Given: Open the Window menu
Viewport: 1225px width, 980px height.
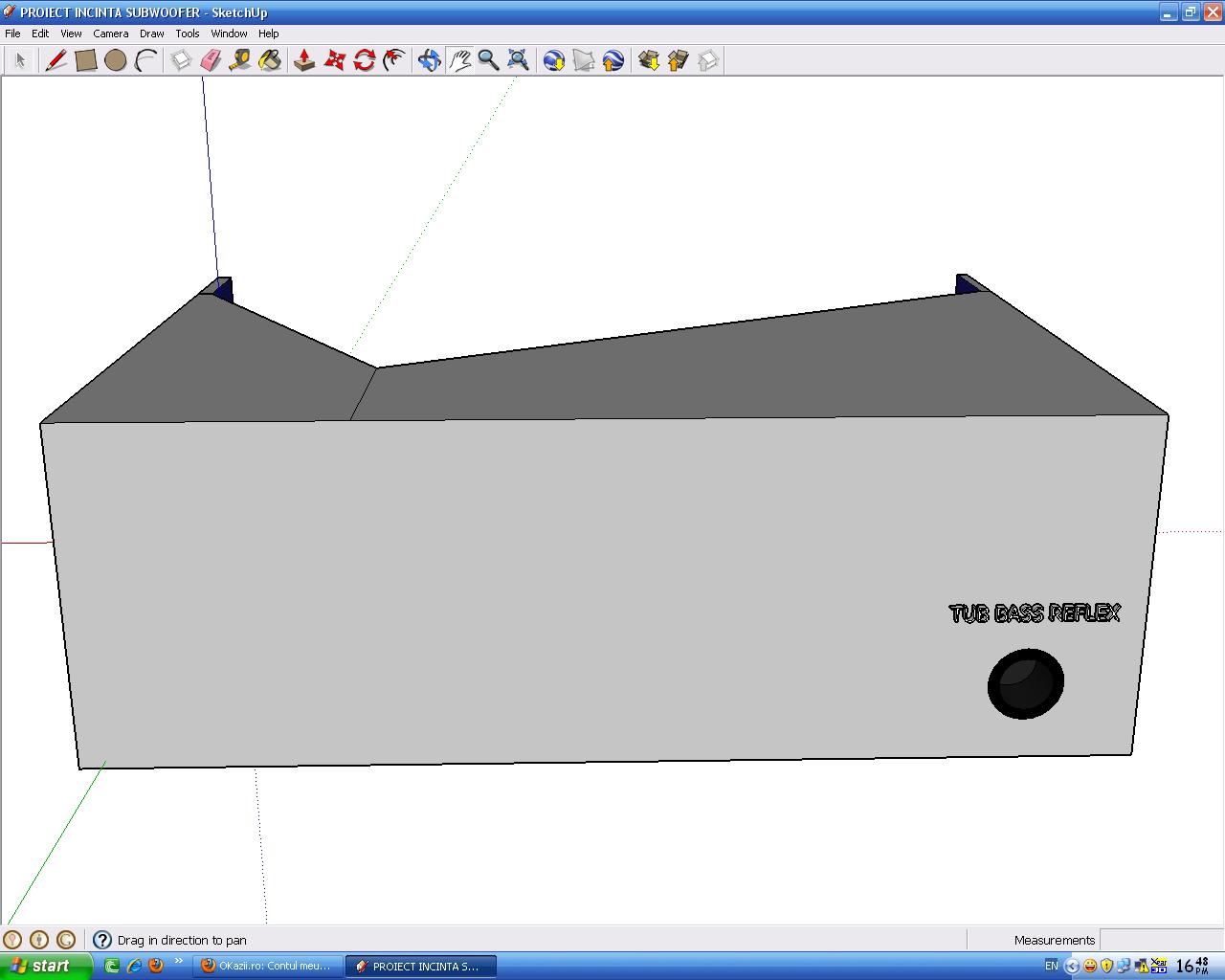Looking at the screenshot, I should tap(229, 33).
